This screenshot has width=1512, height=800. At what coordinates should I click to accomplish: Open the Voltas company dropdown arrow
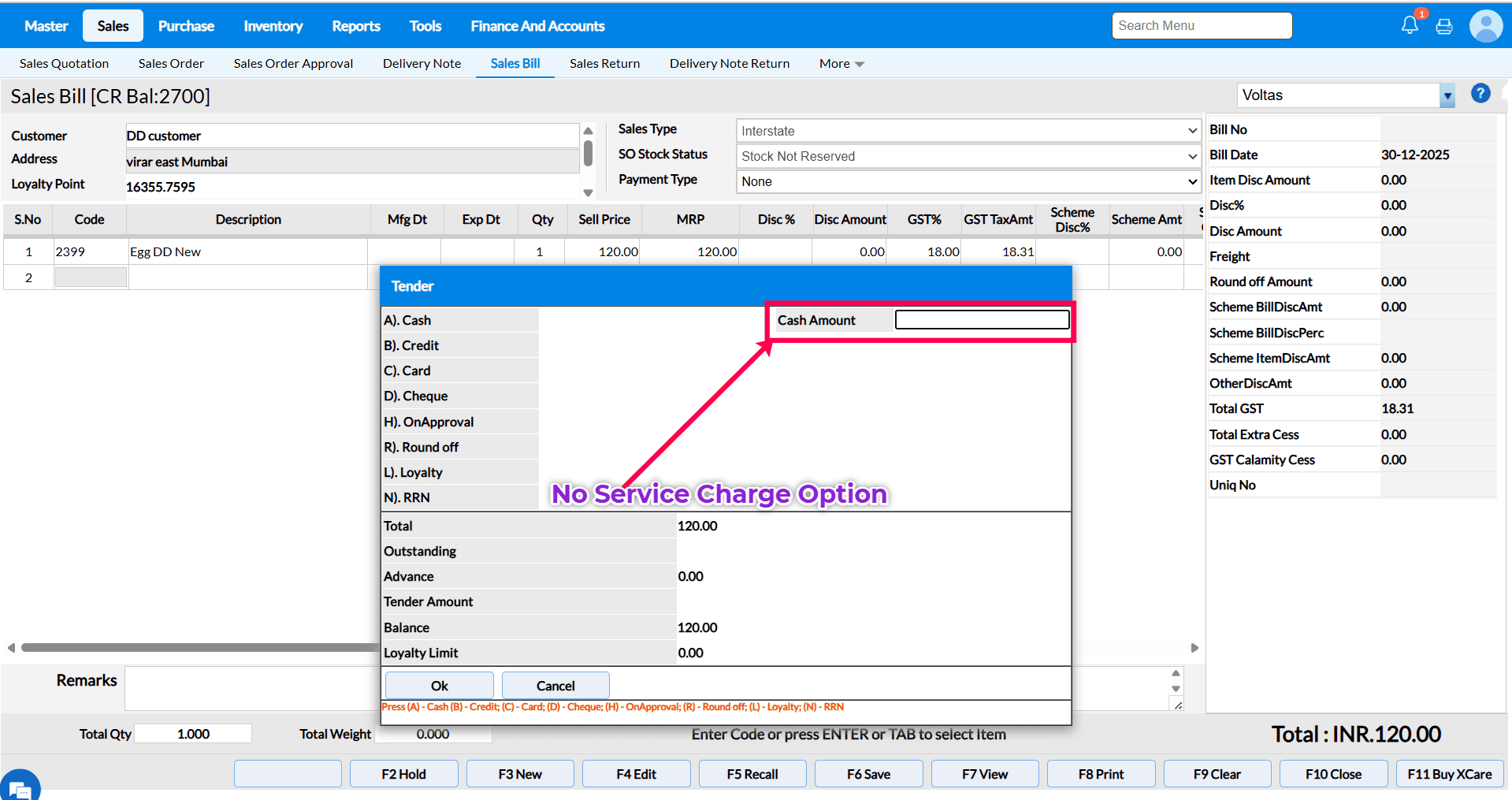[1447, 95]
